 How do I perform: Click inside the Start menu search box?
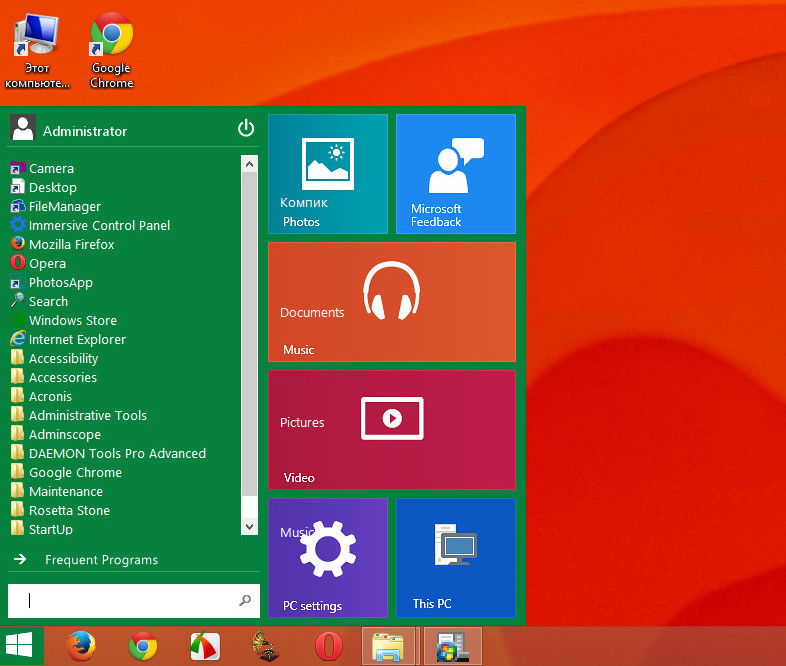tap(134, 601)
